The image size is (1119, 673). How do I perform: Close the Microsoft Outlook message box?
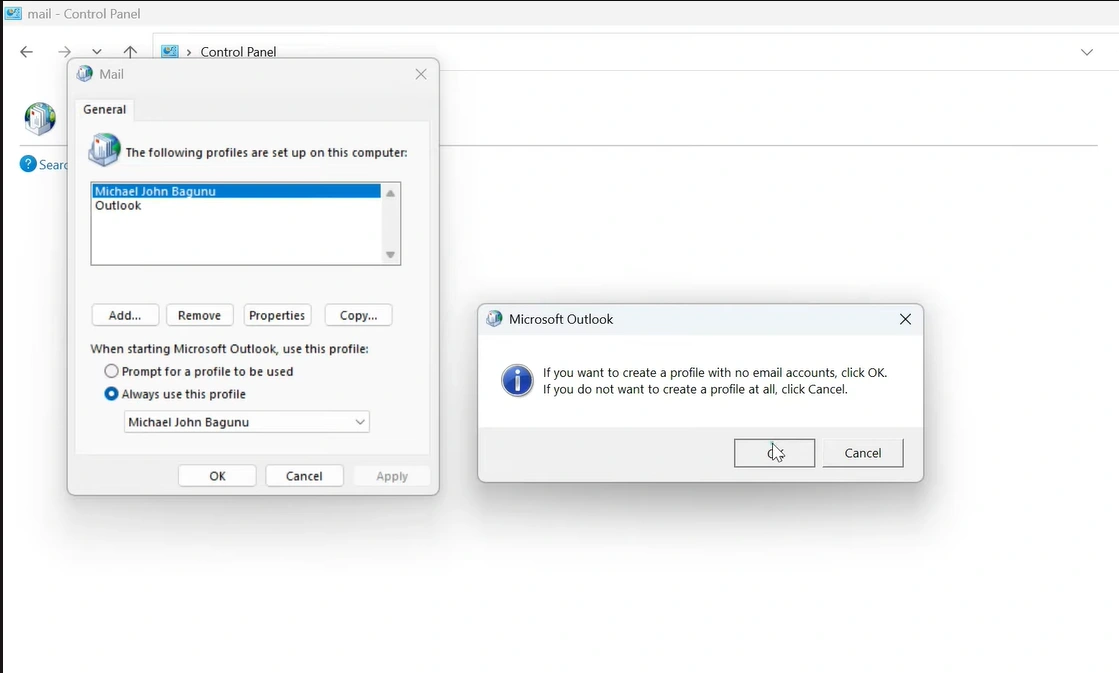click(x=905, y=319)
